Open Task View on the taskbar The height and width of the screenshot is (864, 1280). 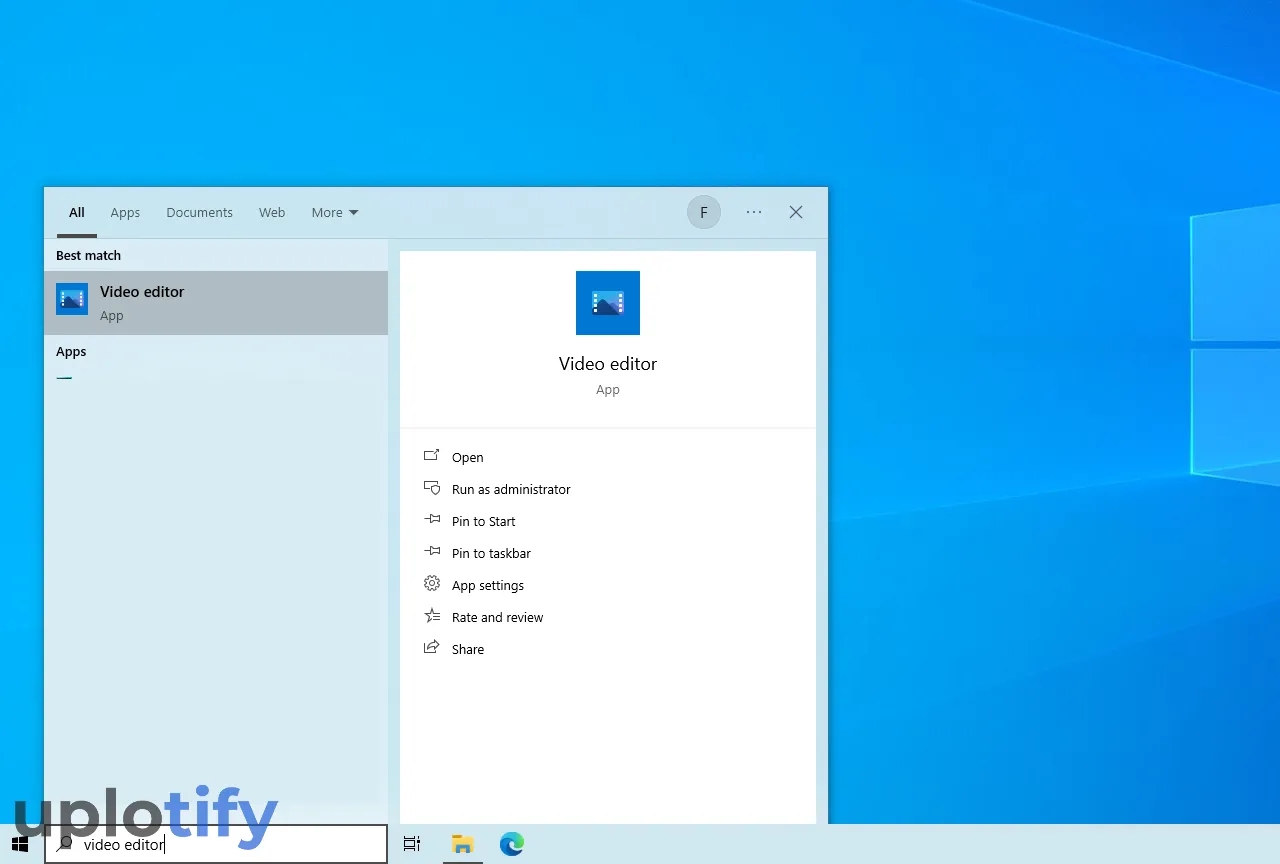[412, 844]
